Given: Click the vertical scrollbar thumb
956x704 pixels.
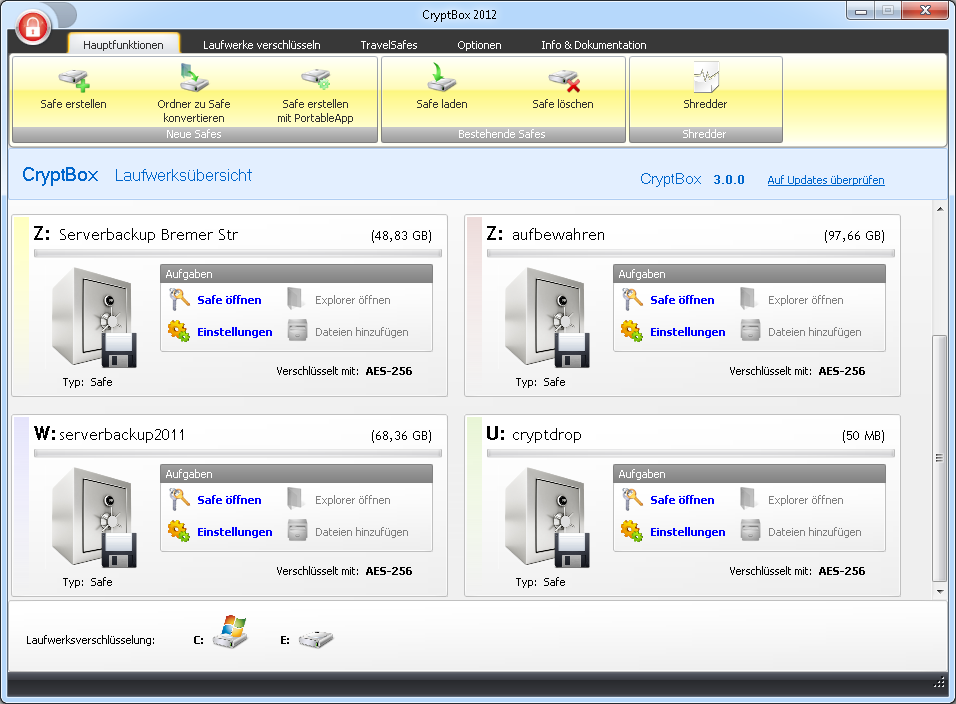Looking at the screenshot, I should [940, 458].
